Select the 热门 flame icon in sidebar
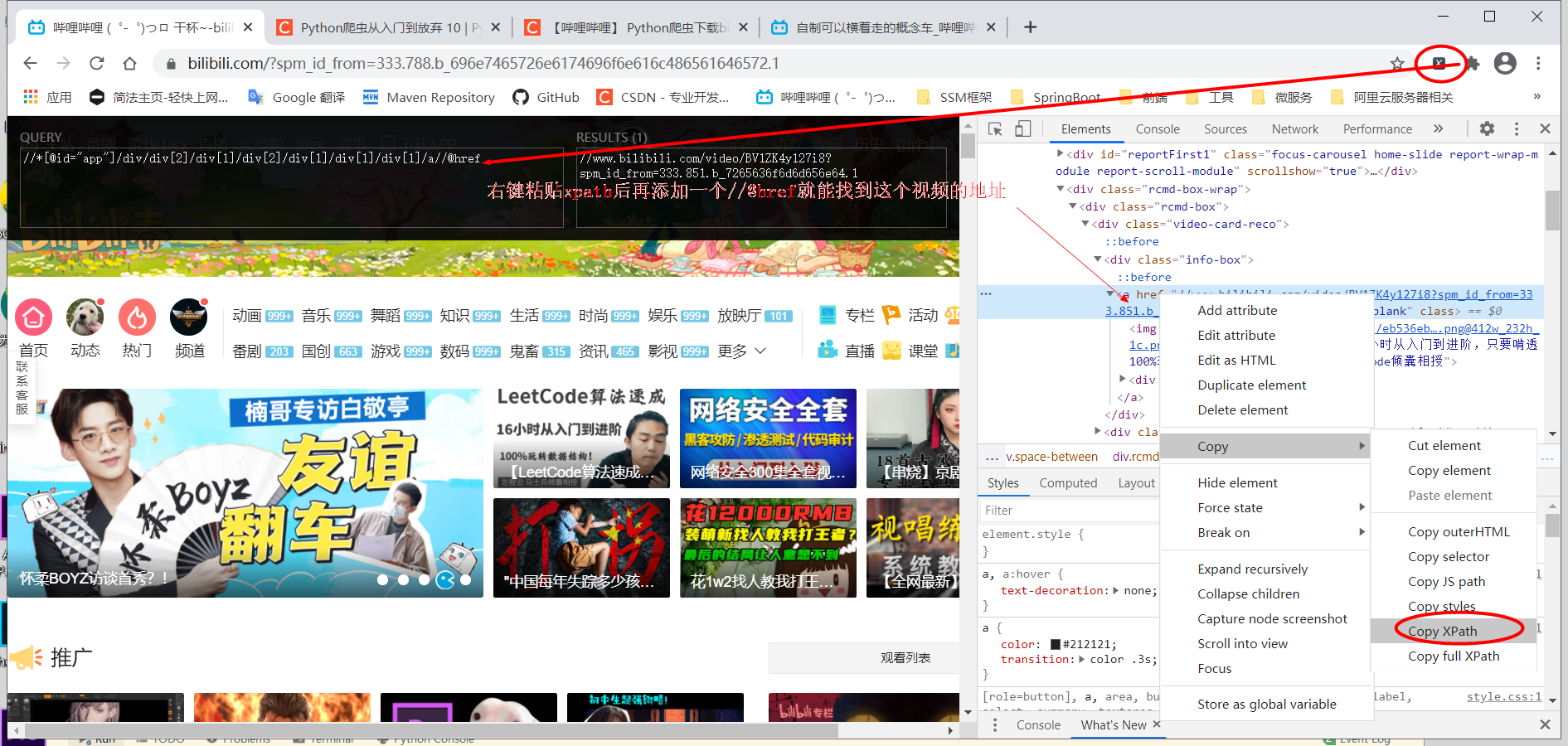The image size is (1568, 746). [x=137, y=317]
